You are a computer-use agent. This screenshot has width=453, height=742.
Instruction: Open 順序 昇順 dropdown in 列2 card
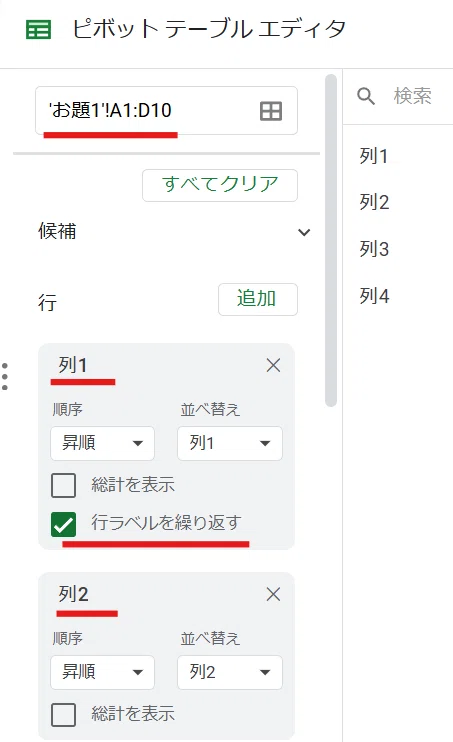point(102,672)
